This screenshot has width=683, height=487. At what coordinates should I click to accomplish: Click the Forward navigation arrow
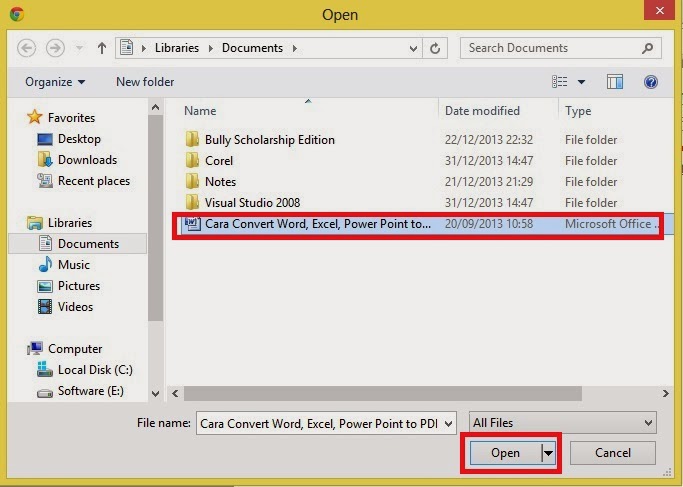(x=55, y=48)
